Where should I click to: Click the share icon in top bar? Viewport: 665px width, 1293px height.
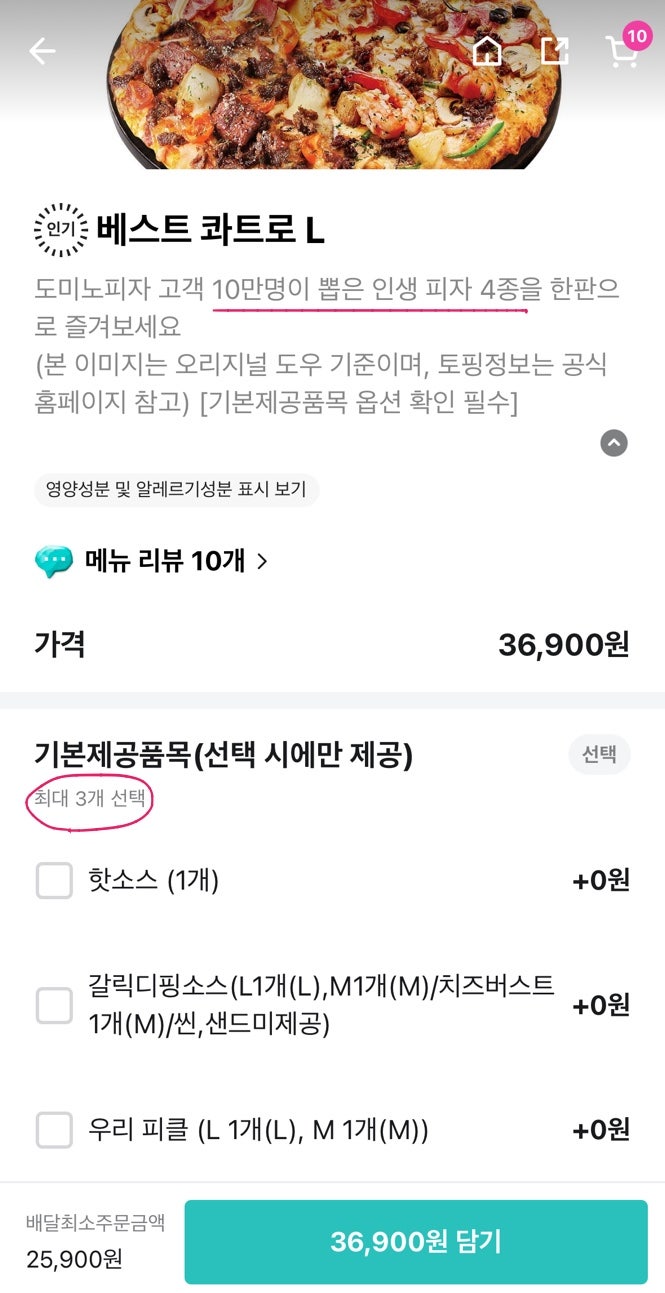pos(556,51)
